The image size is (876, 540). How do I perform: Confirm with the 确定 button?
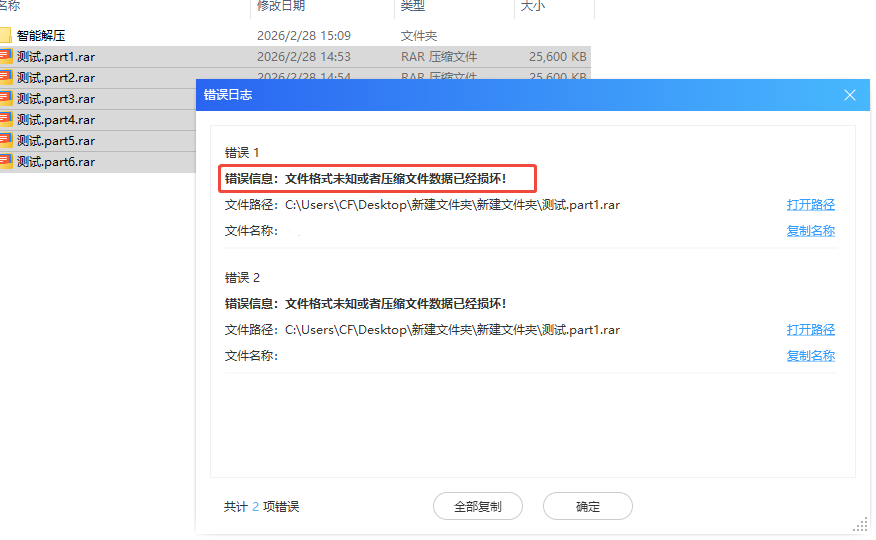pyautogui.click(x=587, y=506)
